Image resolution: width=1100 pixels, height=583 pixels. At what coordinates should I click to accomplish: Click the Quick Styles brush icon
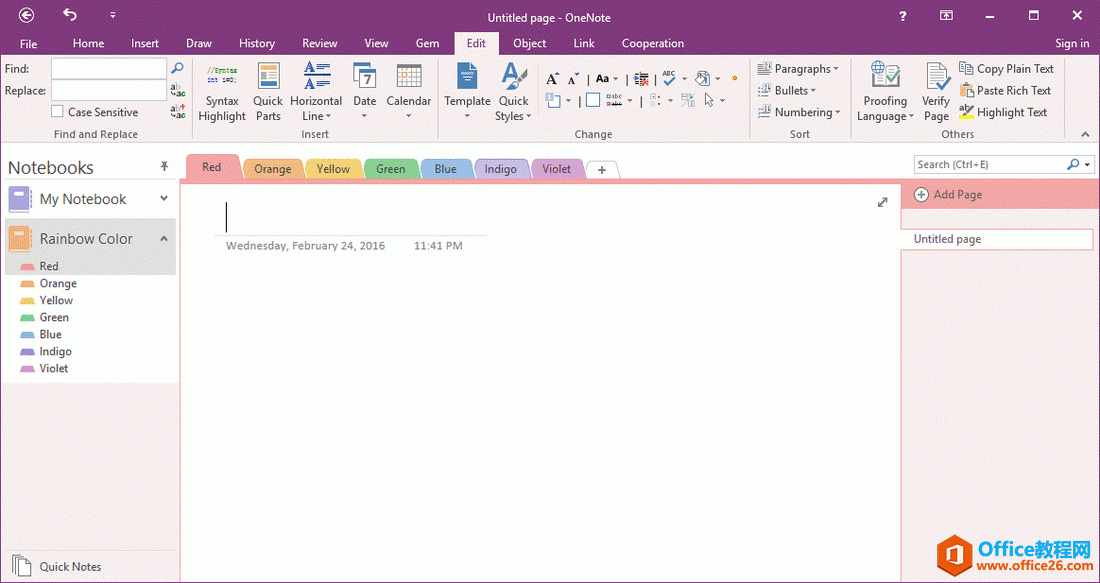click(514, 77)
